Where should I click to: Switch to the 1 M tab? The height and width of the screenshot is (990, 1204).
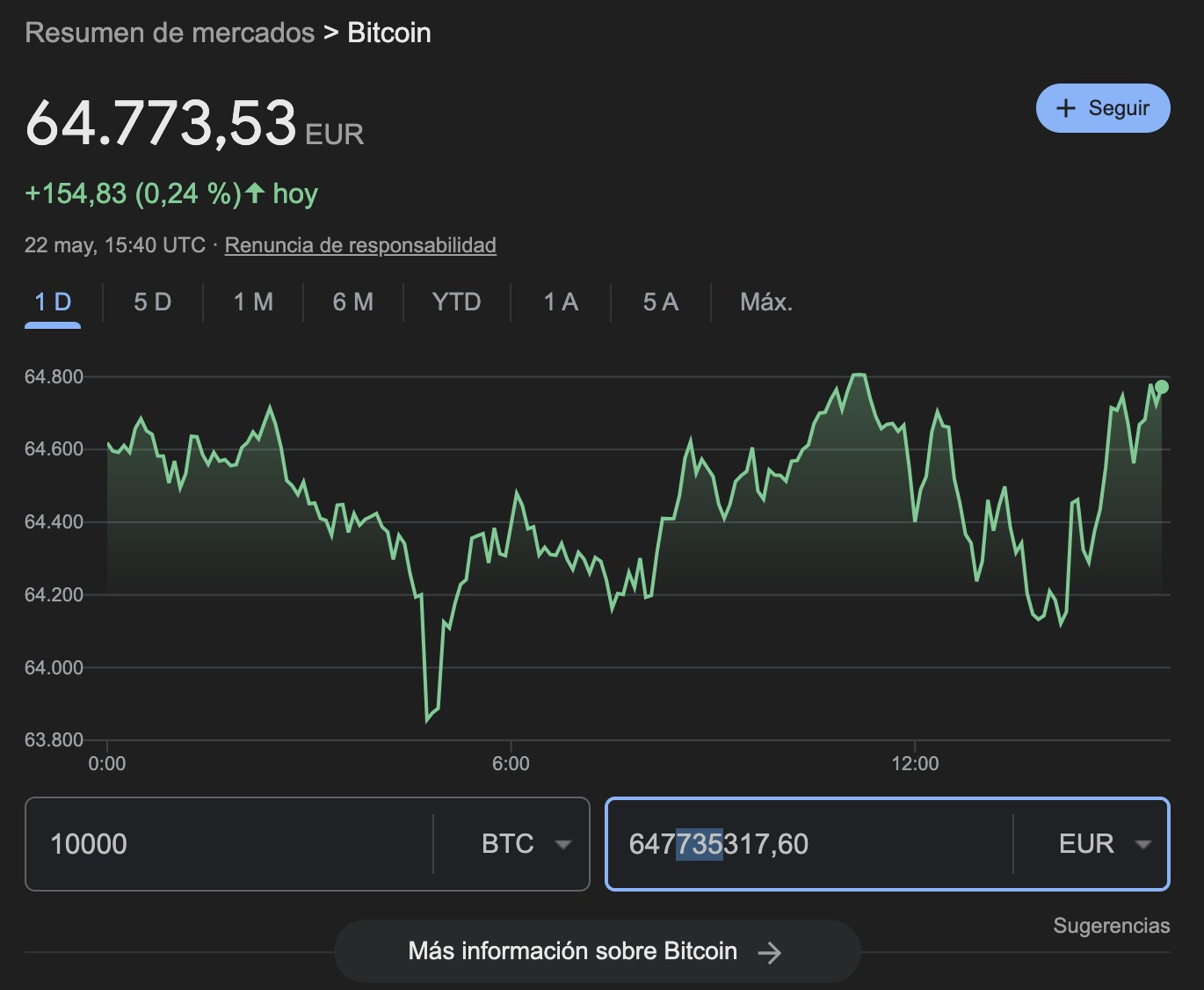tap(253, 302)
